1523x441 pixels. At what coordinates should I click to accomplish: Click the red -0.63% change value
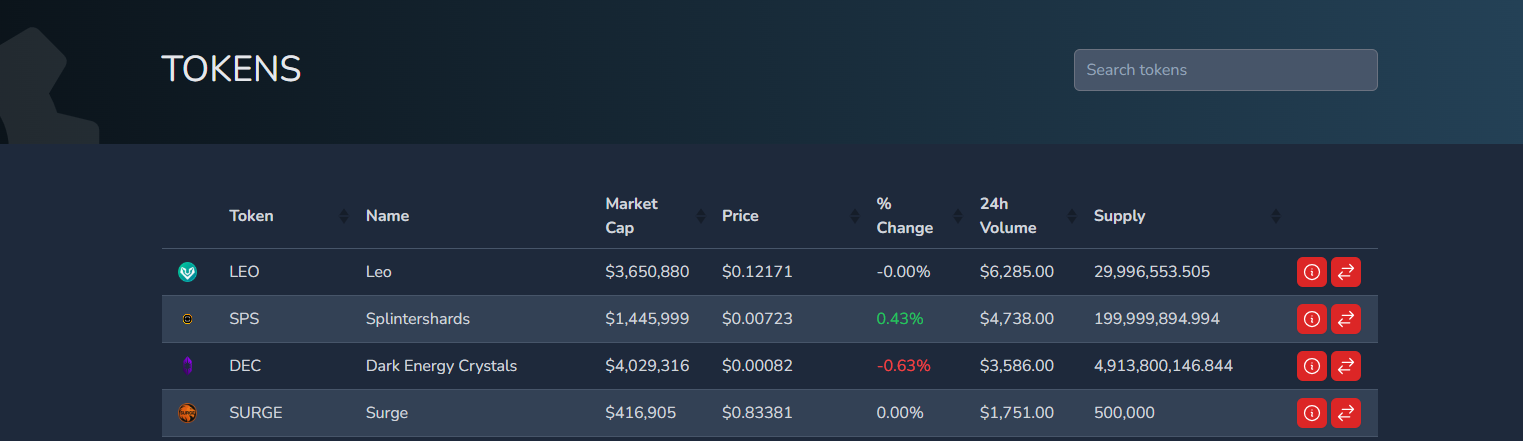pos(904,366)
